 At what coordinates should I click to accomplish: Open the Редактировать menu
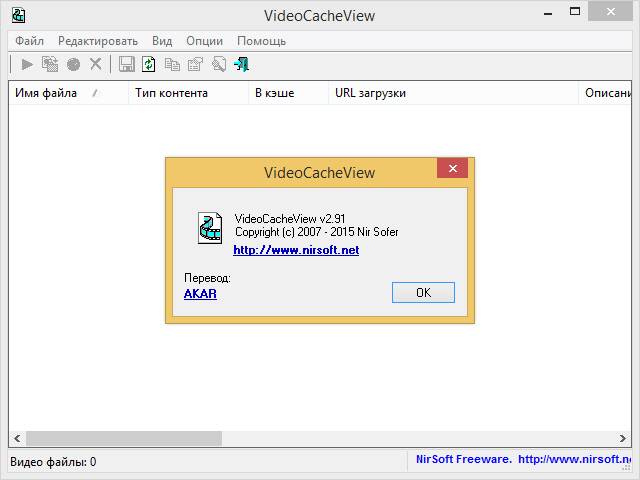tap(98, 41)
